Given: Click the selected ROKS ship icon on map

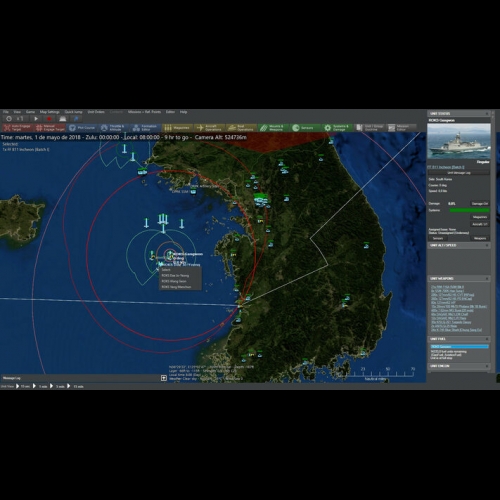Looking at the screenshot, I should [171, 255].
